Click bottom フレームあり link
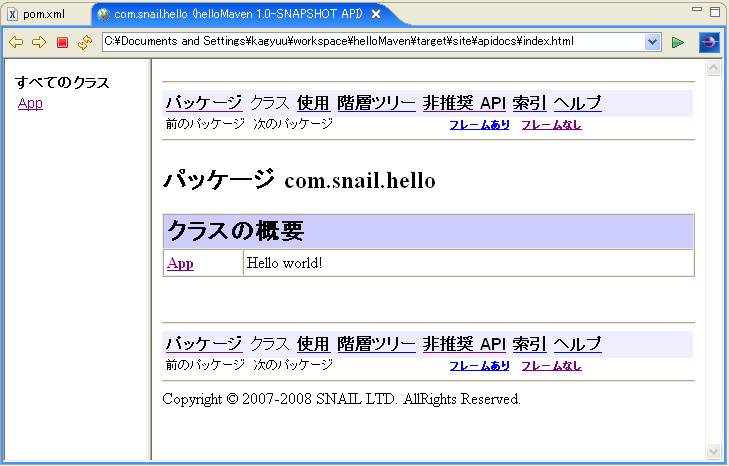 click(x=479, y=366)
